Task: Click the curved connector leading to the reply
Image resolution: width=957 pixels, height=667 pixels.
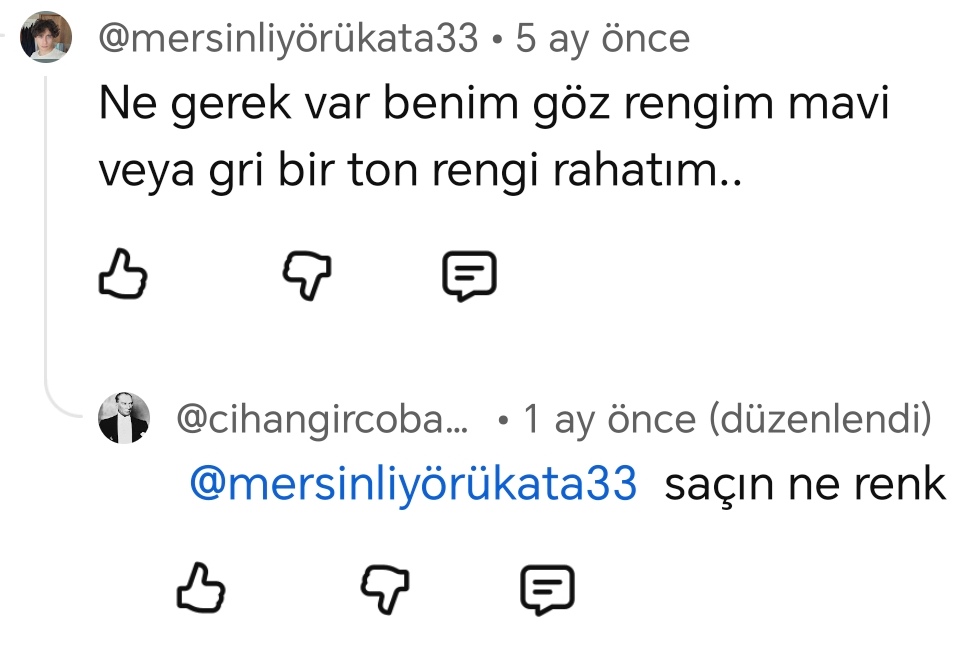Action: 62,407
